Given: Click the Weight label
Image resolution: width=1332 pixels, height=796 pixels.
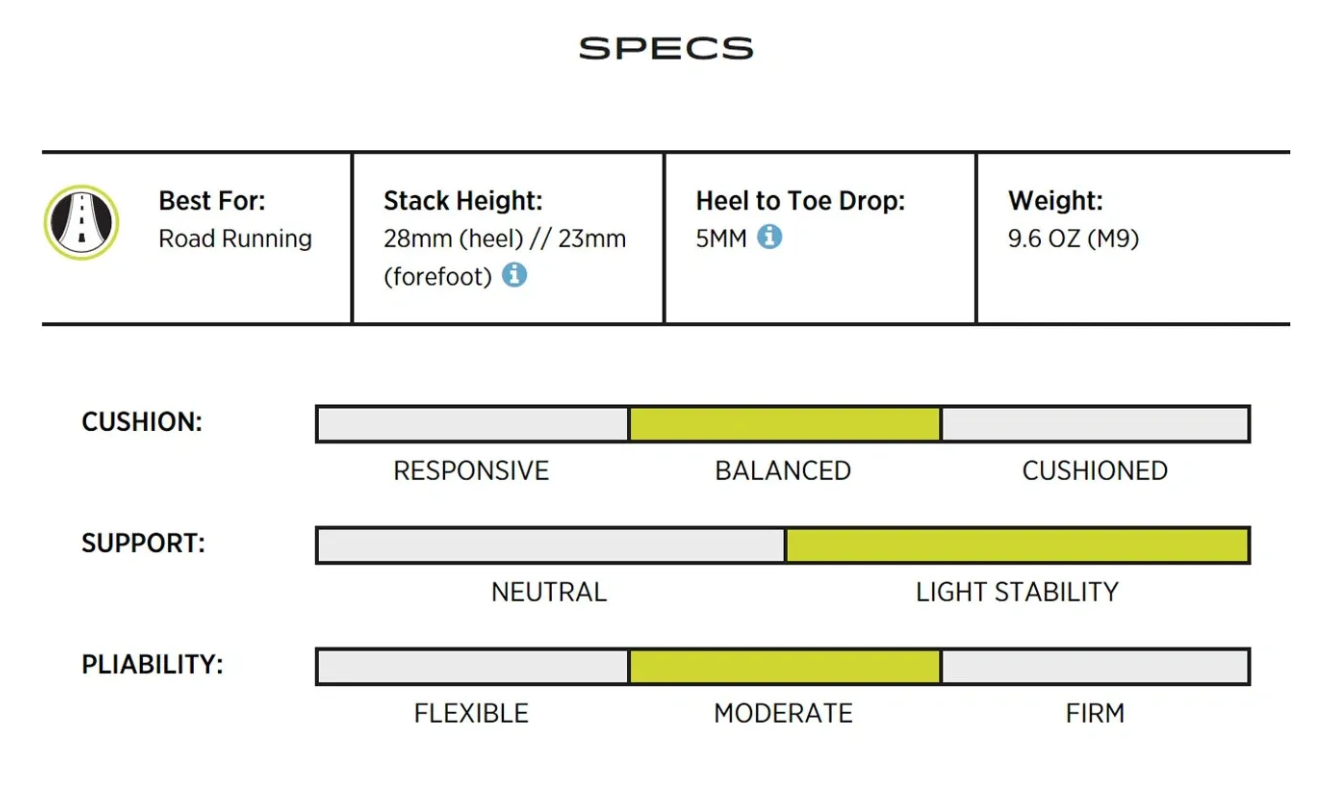Looking at the screenshot, I should tap(1055, 200).
